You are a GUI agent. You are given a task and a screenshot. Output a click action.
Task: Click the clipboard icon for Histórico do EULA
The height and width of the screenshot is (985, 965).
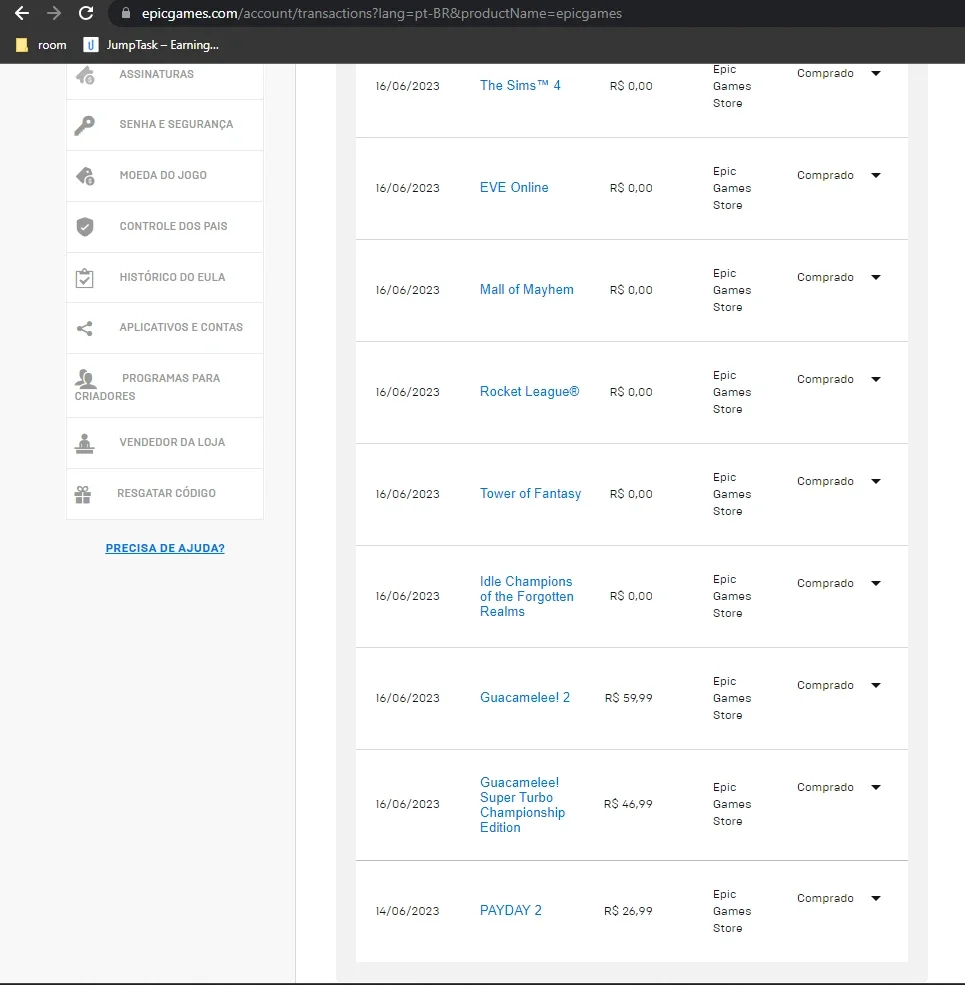[84, 278]
